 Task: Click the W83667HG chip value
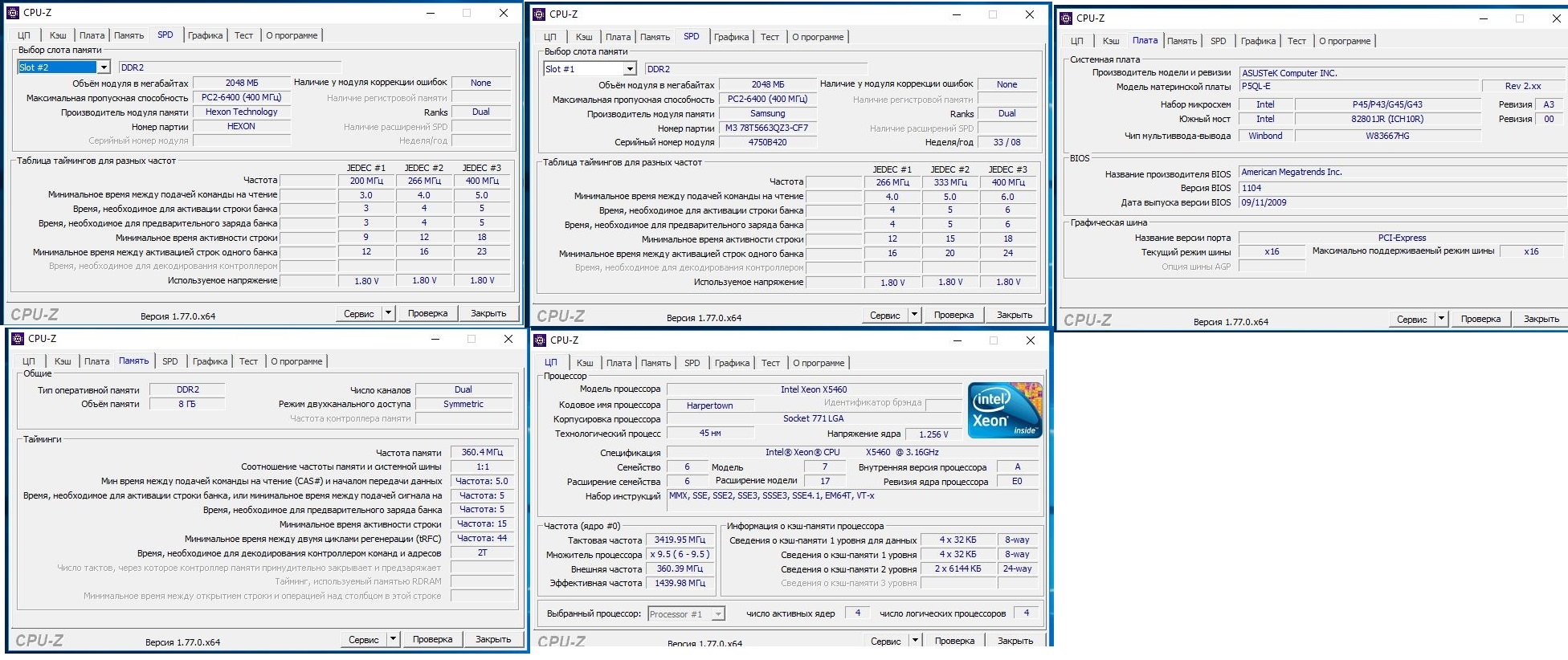[x=1388, y=136]
